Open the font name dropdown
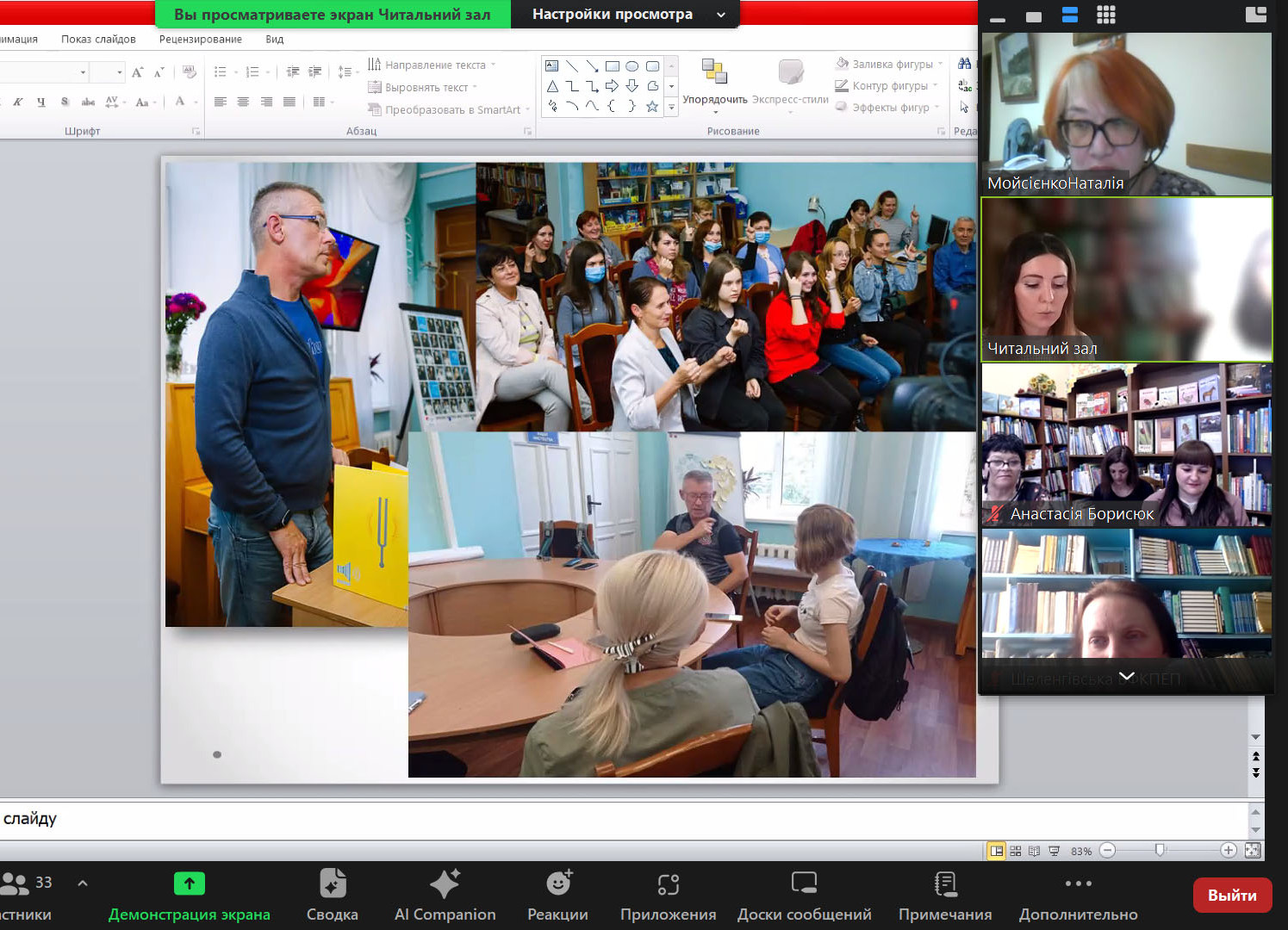 click(x=83, y=72)
